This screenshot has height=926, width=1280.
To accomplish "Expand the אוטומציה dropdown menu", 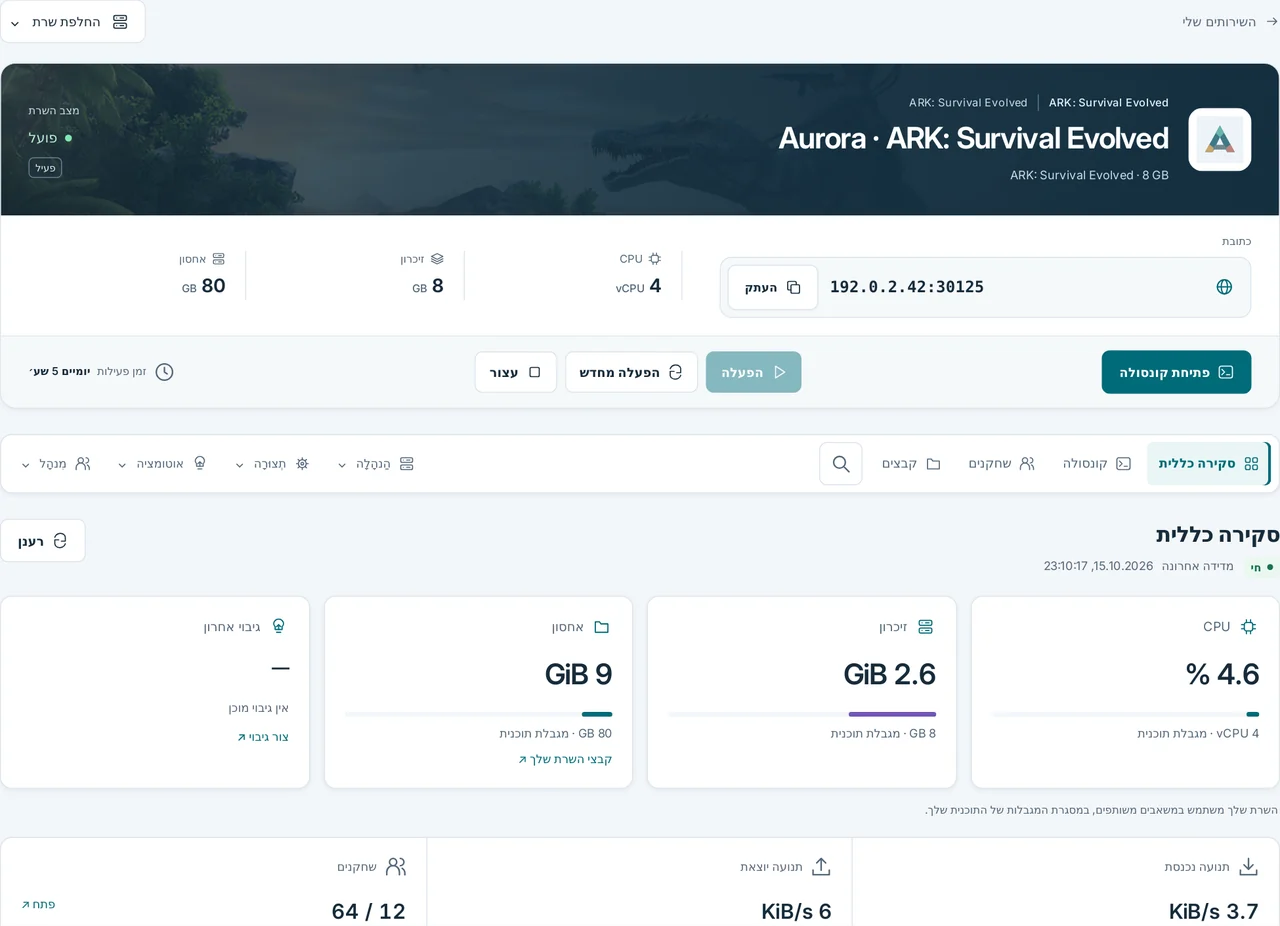I will pyautogui.click(x=162, y=464).
